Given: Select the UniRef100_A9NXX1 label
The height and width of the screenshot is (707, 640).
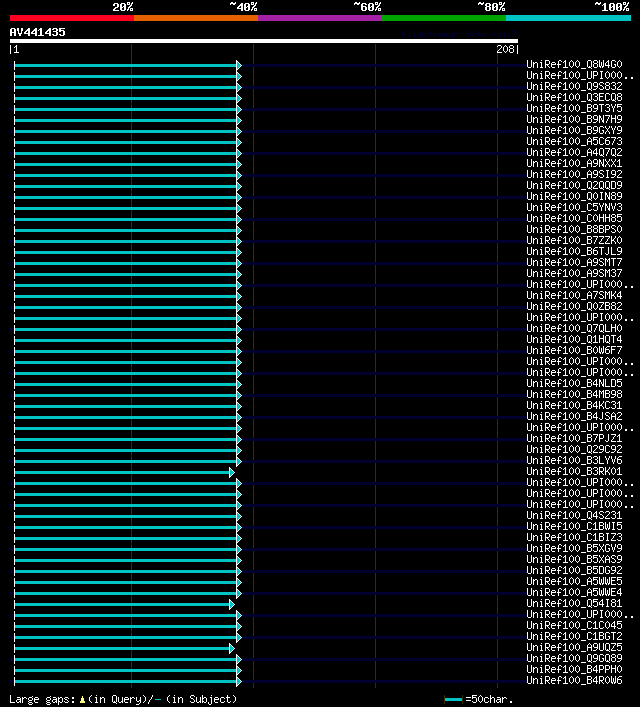Looking at the screenshot, I should click(x=574, y=163).
